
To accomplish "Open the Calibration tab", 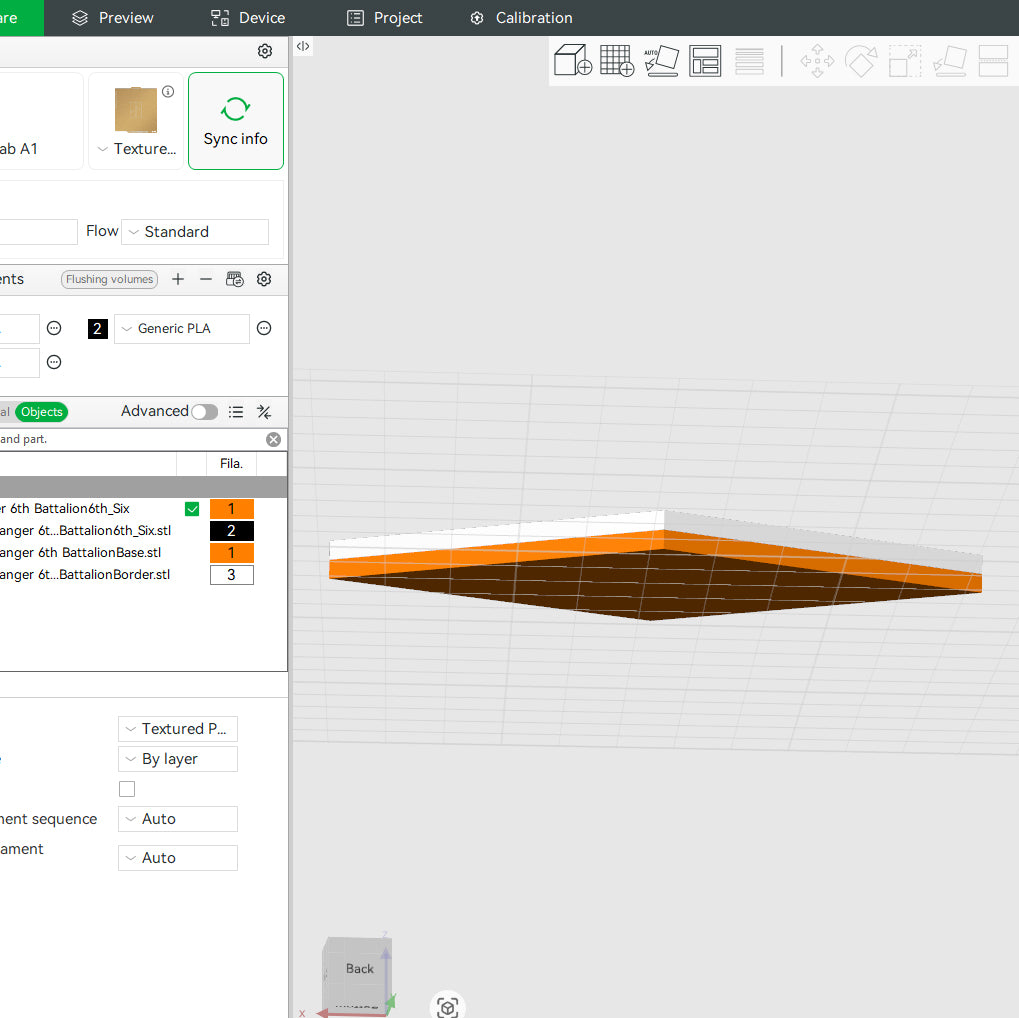I will [x=521, y=18].
